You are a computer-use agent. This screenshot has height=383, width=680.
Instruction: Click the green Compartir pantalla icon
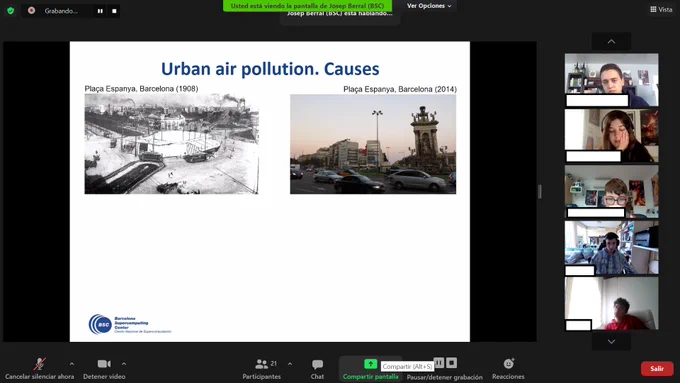tap(370, 363)
